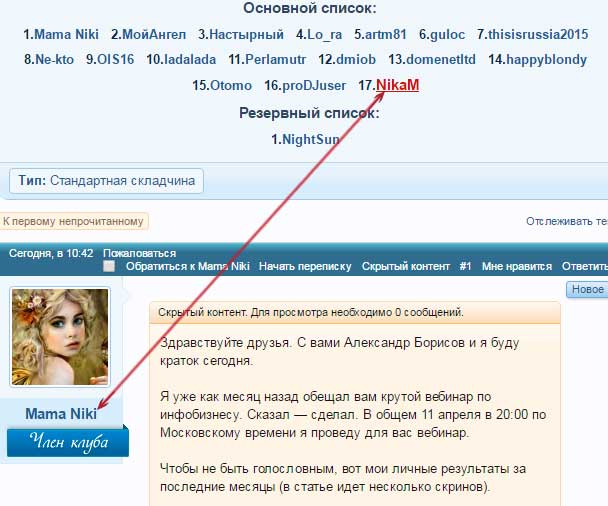Viewport: 608px width, 506px height.
Task: Open Ne-kto participant profile
Action: tap(54, 59)
